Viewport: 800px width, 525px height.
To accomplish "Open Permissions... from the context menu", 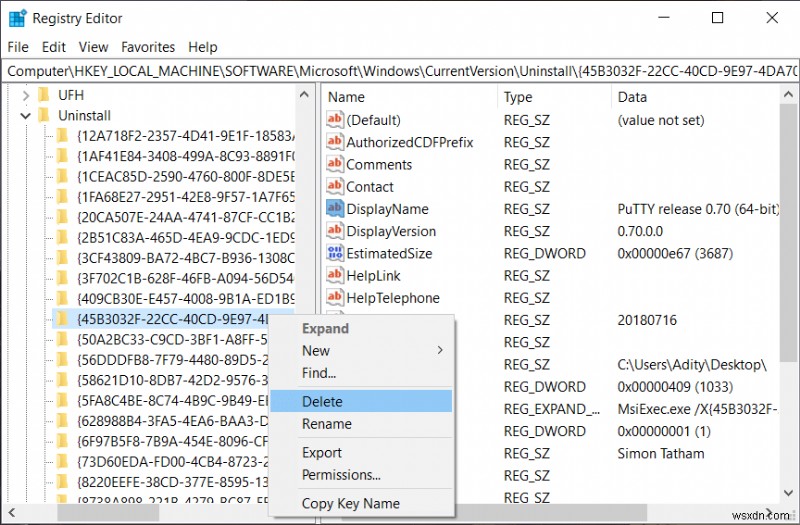I will [361, 474].
